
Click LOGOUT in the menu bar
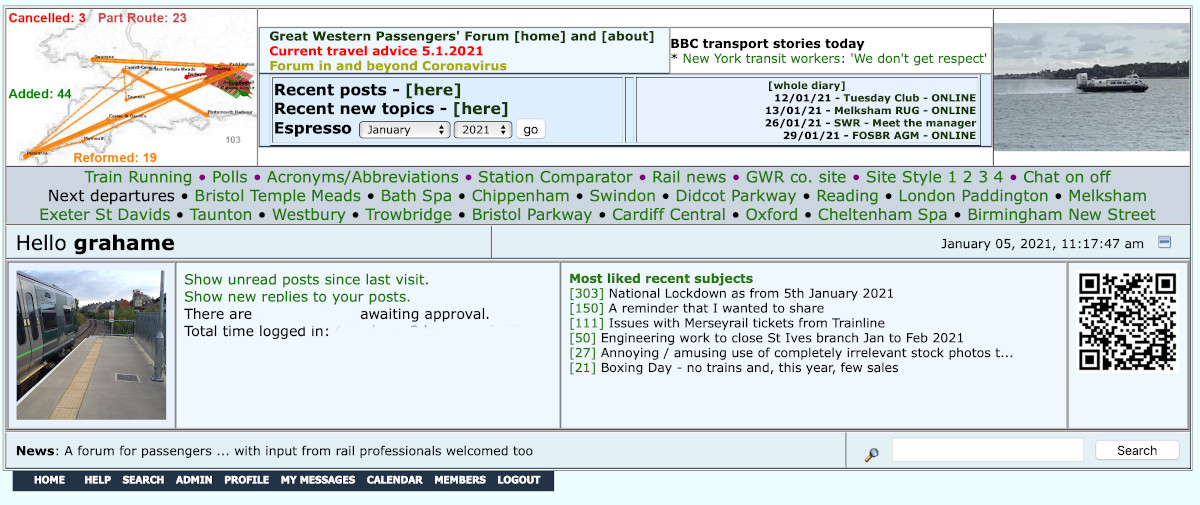519,480
